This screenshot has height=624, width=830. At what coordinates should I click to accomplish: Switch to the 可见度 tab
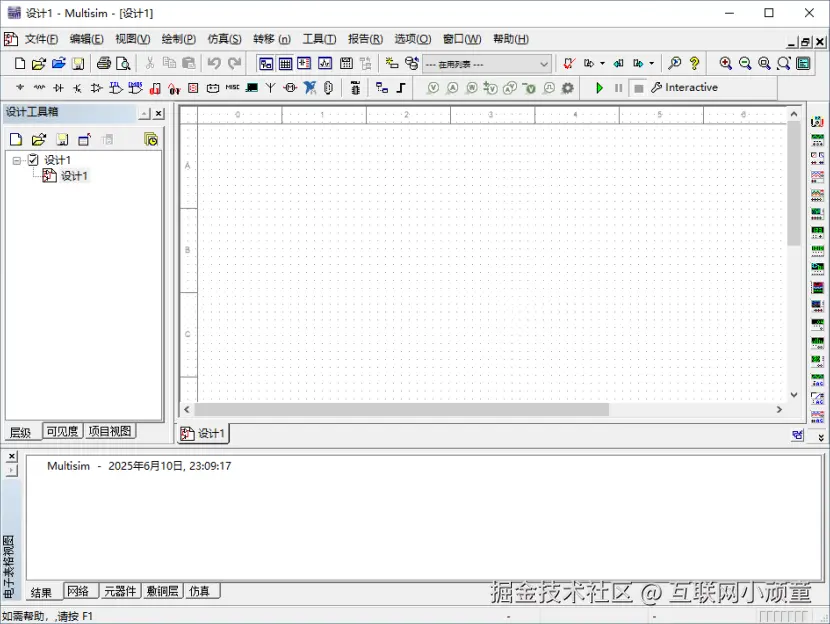pos(62,431)
